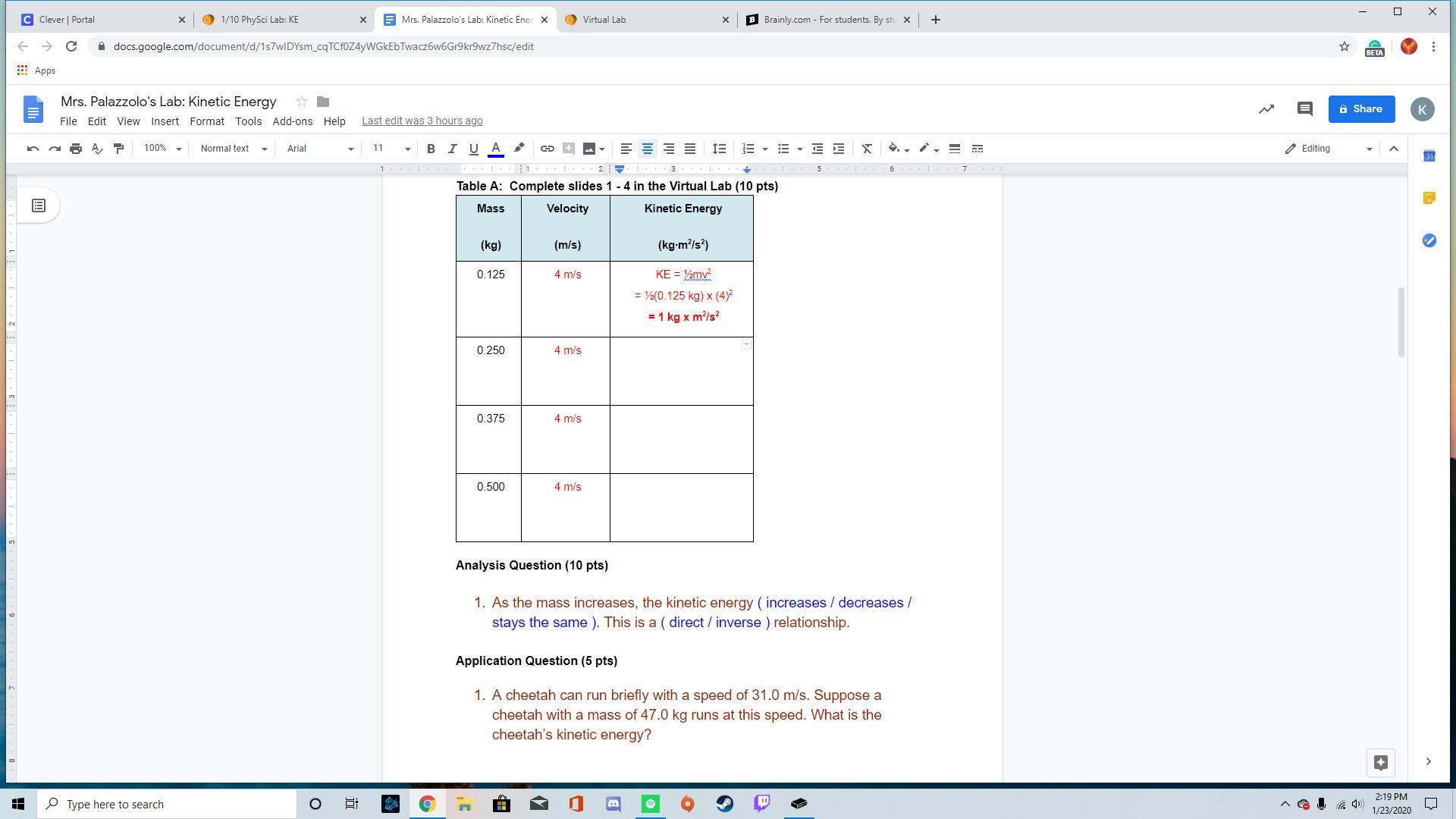This screenshot has width=1456, height=819.
Task: Open the comment history icon
Action: [1304, 109]
